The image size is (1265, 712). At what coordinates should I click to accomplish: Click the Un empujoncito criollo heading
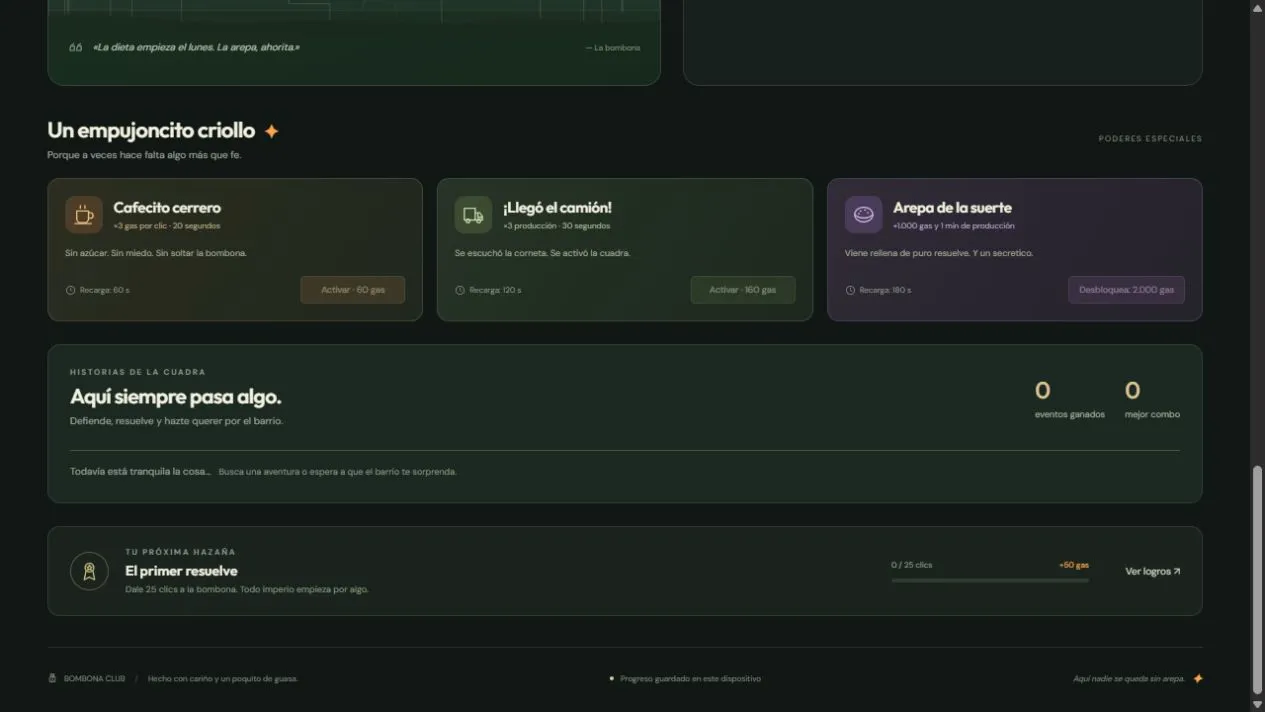pos(151,131)
